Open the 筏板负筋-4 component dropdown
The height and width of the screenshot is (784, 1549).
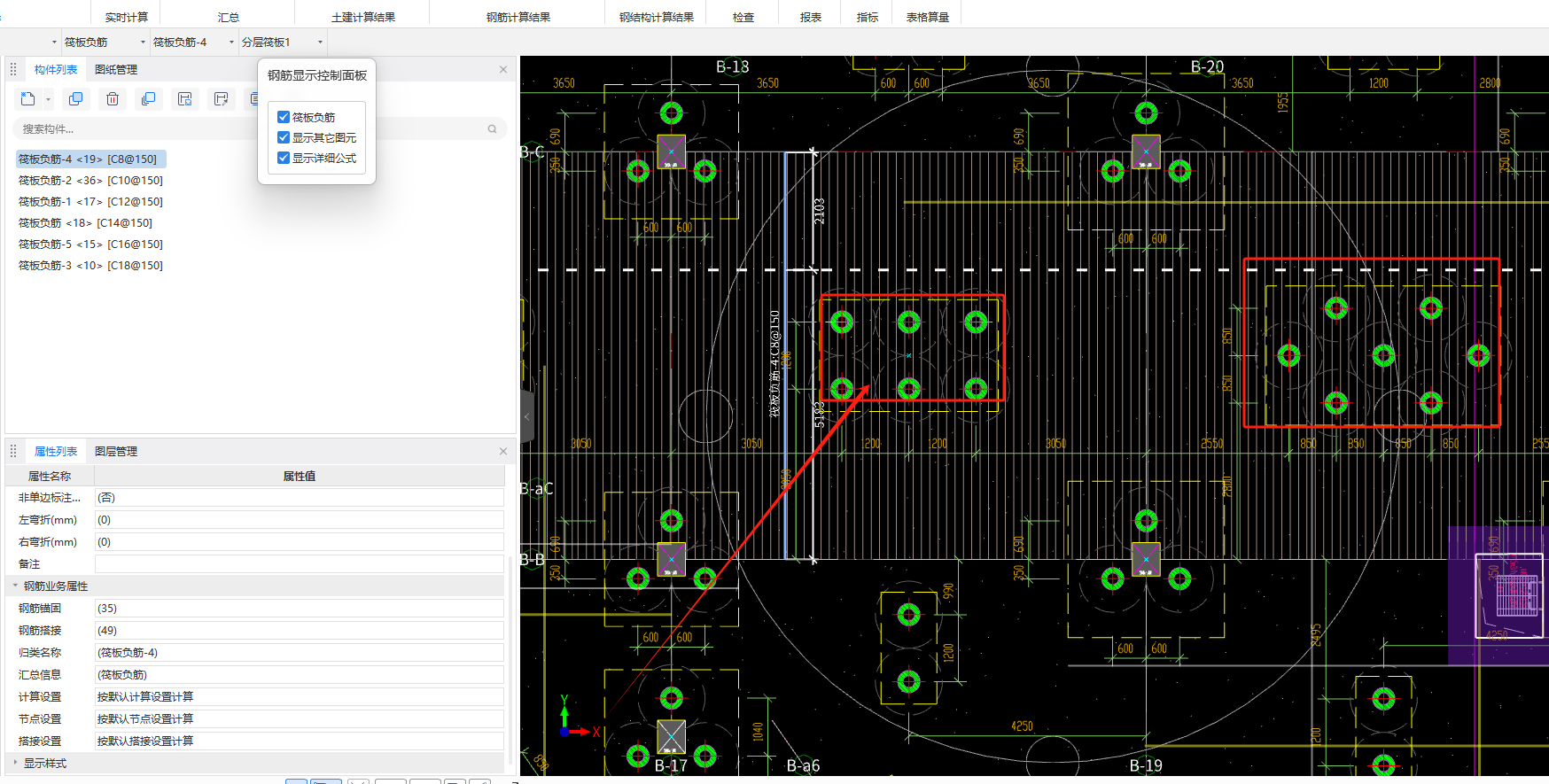tap(232, 42)
